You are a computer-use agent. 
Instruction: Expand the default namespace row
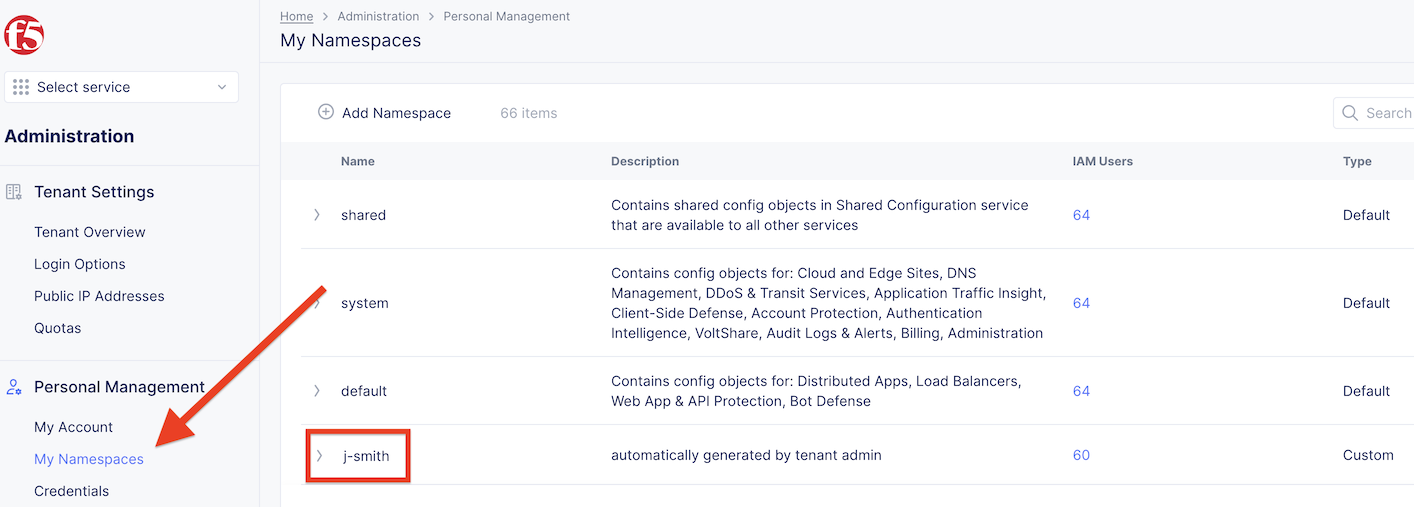click(x=317, y=391)
